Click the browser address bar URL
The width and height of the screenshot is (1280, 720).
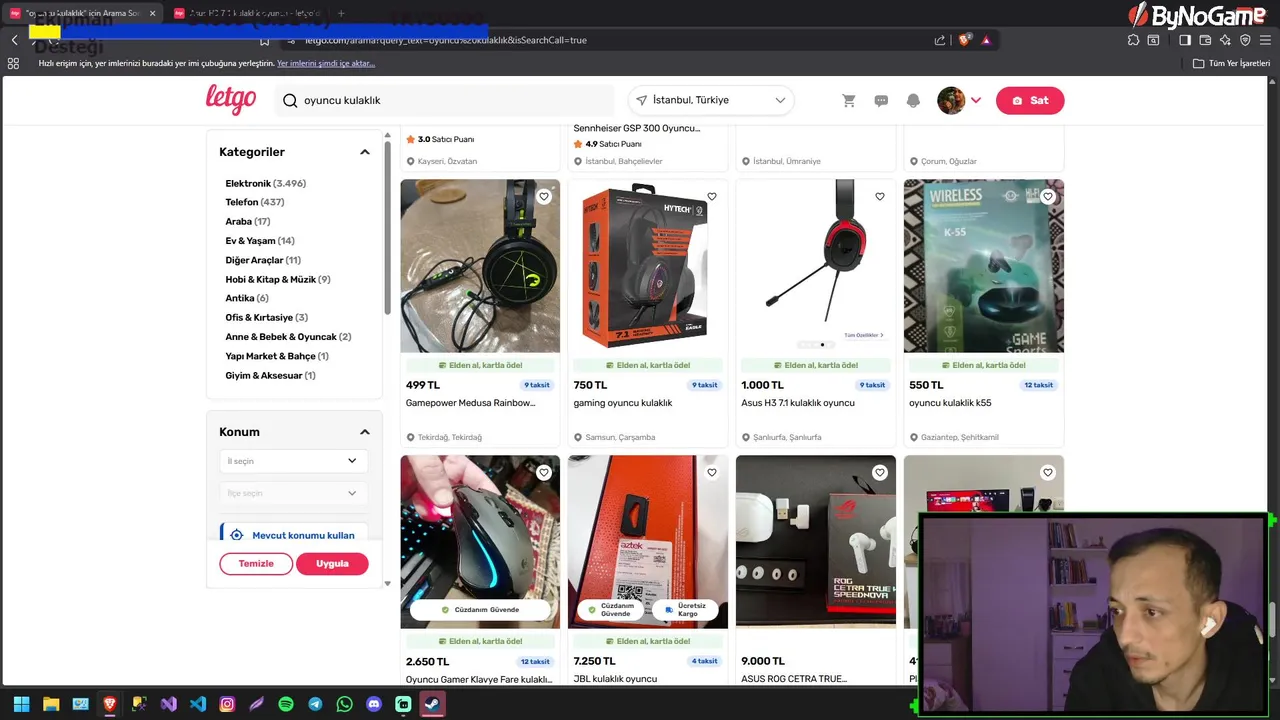pyautogui.click(x=446, y=40)
